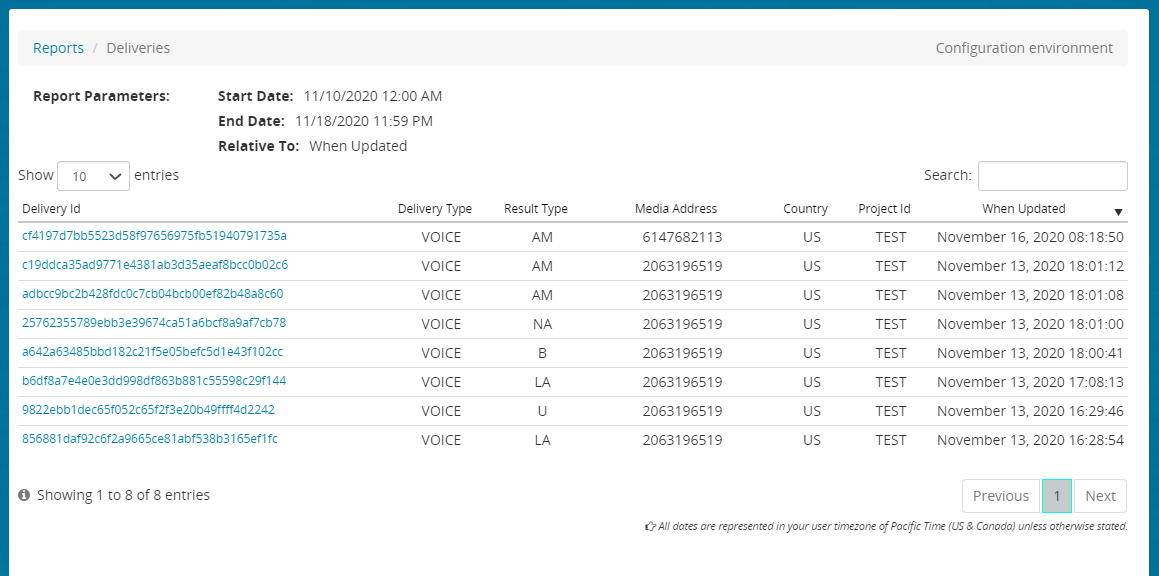Screen dimensions: 1159x576
Task: Open delivery 856881daf92c6f2a9665ce81abf538b3165ef1fc
Action: pos(150,439)
